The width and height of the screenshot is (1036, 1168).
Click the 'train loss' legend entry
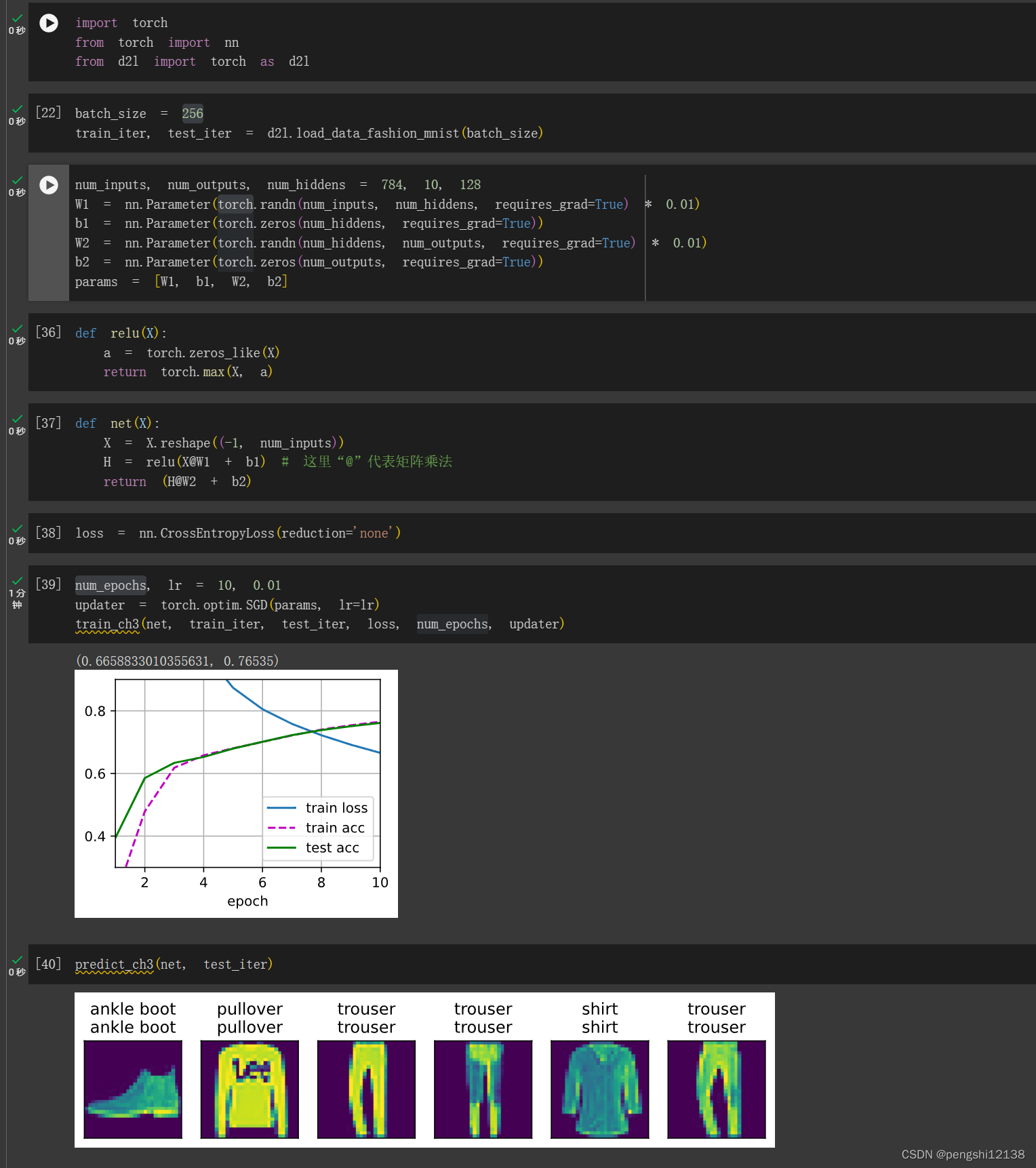point(317,808)
